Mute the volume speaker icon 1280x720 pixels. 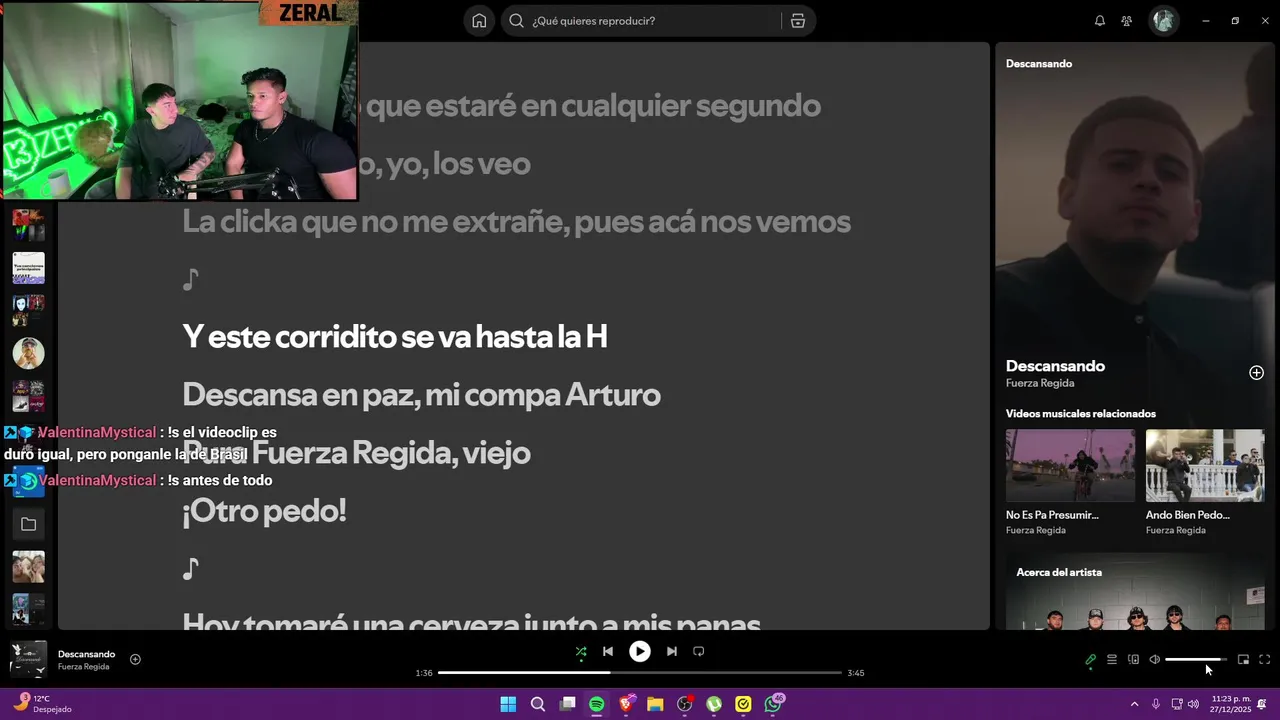click(x=1155, y=660)
